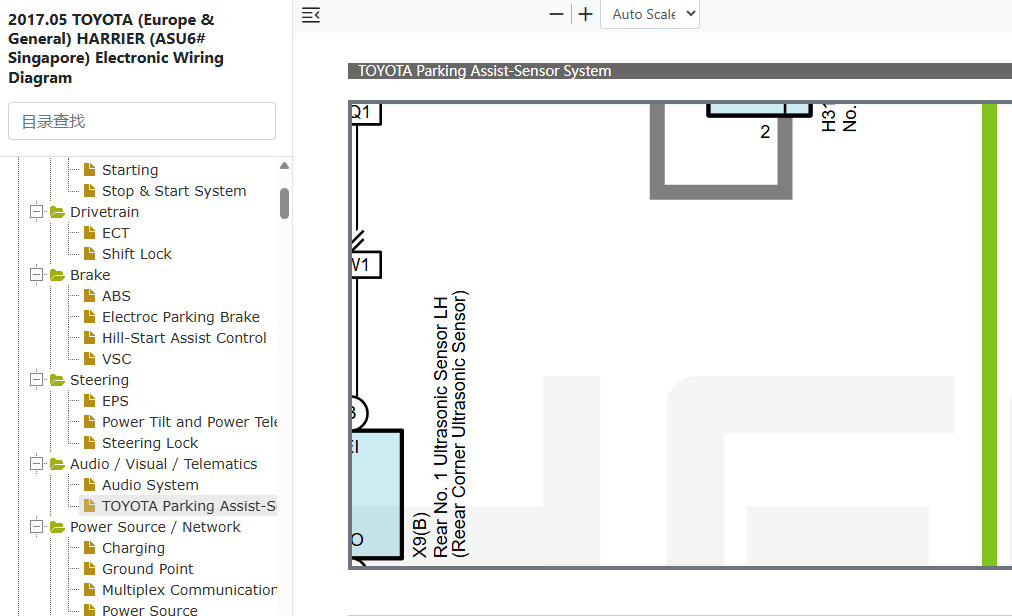
Task: Click the file icon beside Ground Point
Action: 90,568
